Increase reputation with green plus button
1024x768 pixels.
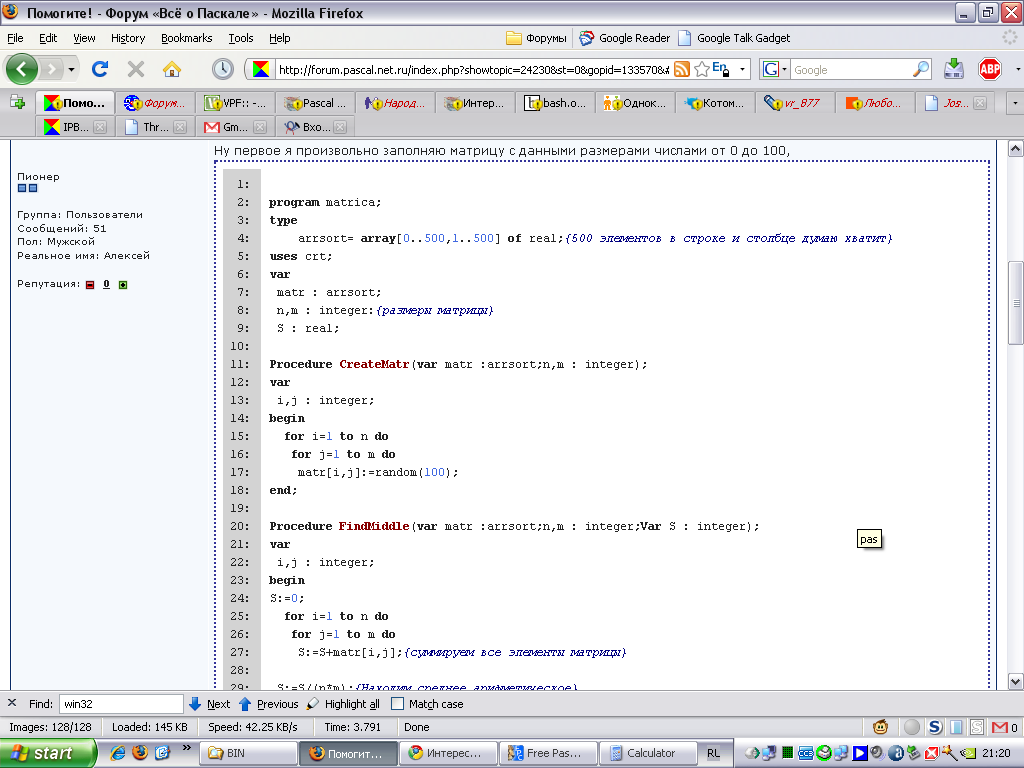(123, 284)
